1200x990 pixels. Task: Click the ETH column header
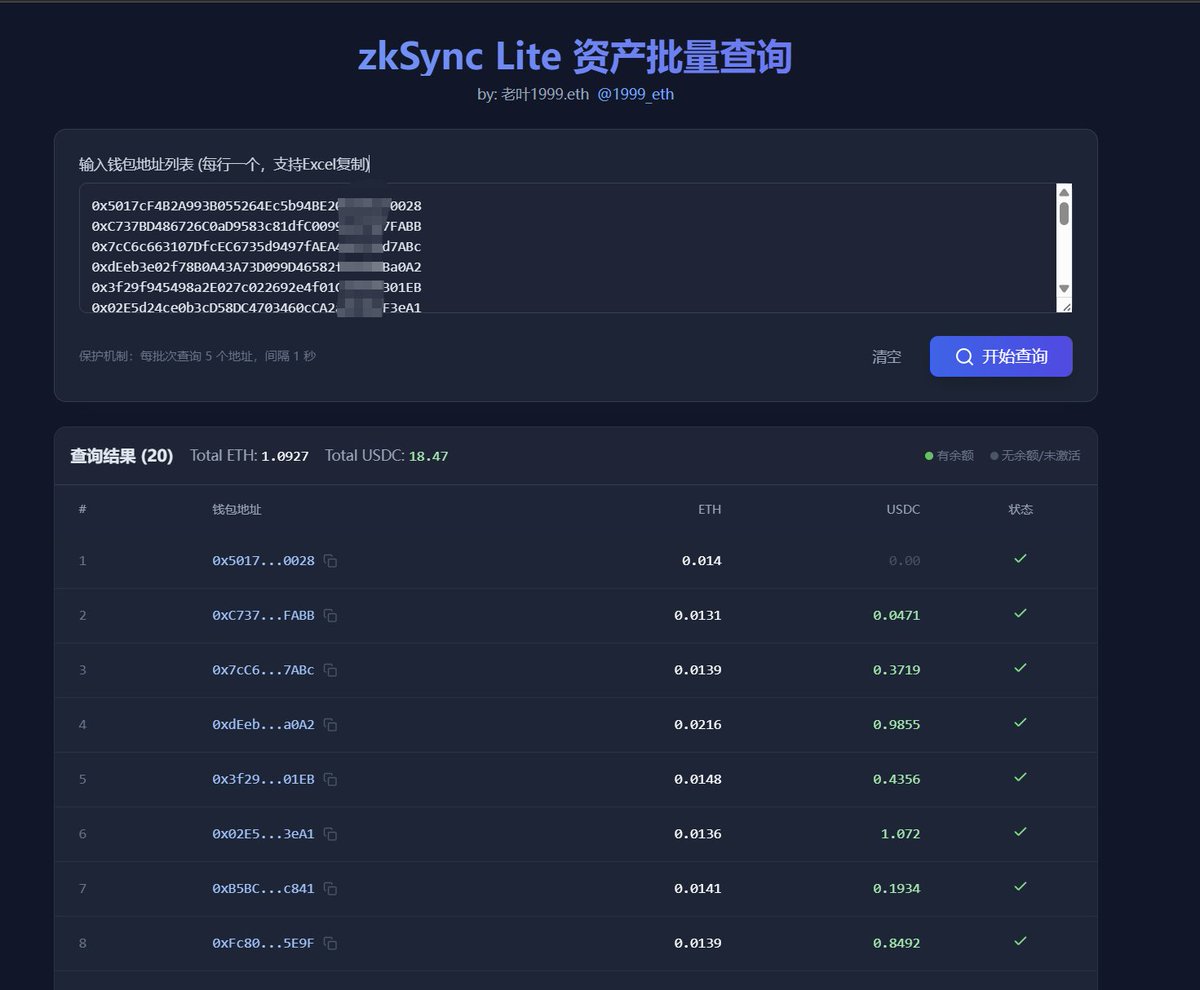(709, 510)
